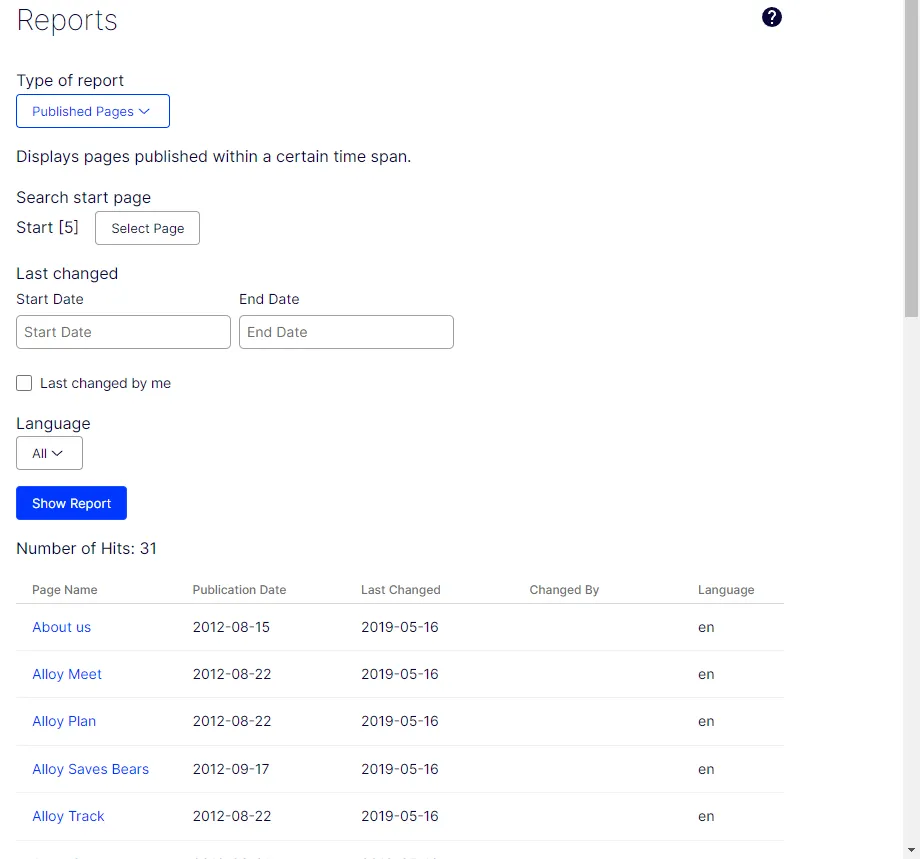The height and width of the screenshot is (859, 920).
Task: Open the Published Pages report type dropdown
Action: pyautogui.click(x=93, y=111)
